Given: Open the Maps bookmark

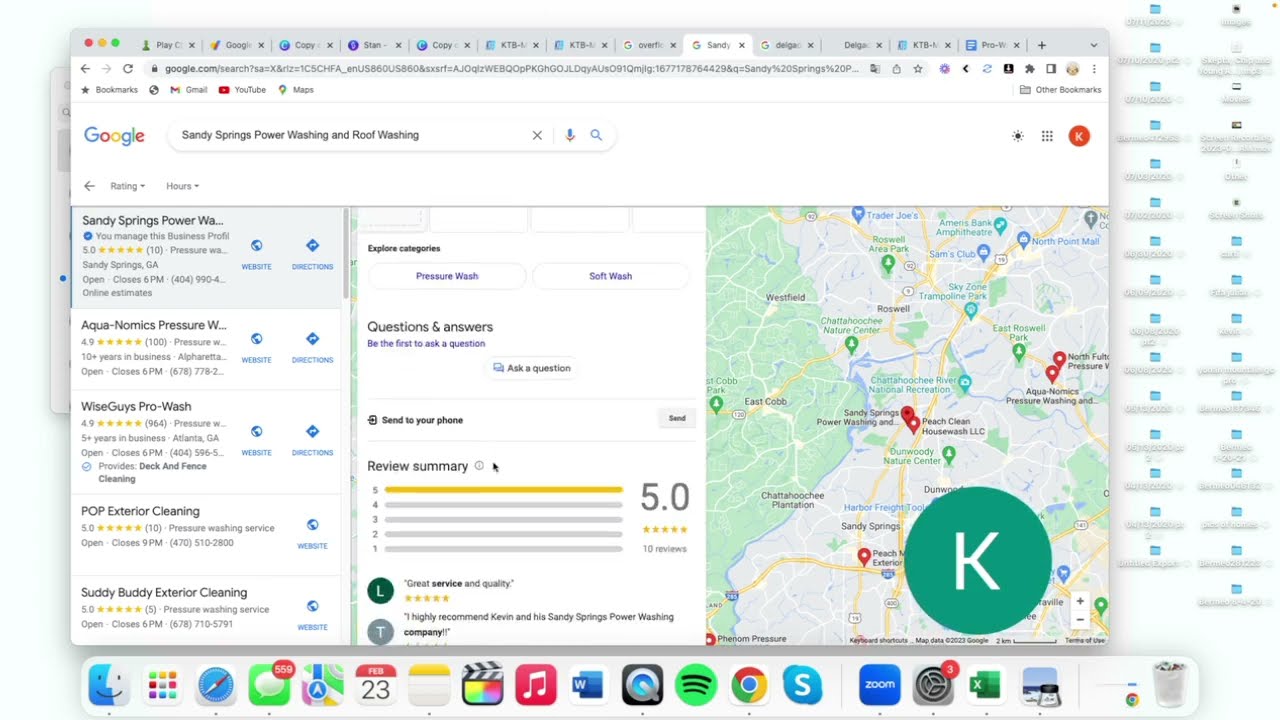Looking at the screenshot, I should coord(296,90).
